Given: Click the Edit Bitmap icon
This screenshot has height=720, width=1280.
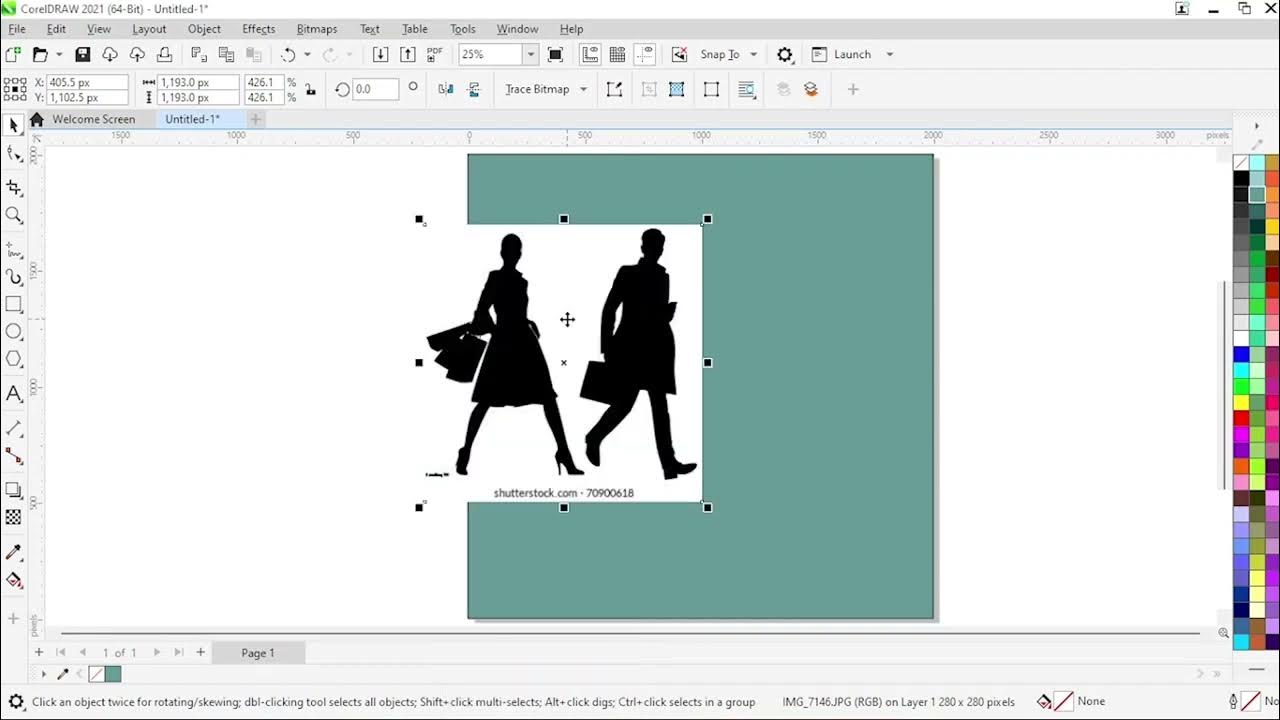Looking at the screenshot, I should click(614, 89).
